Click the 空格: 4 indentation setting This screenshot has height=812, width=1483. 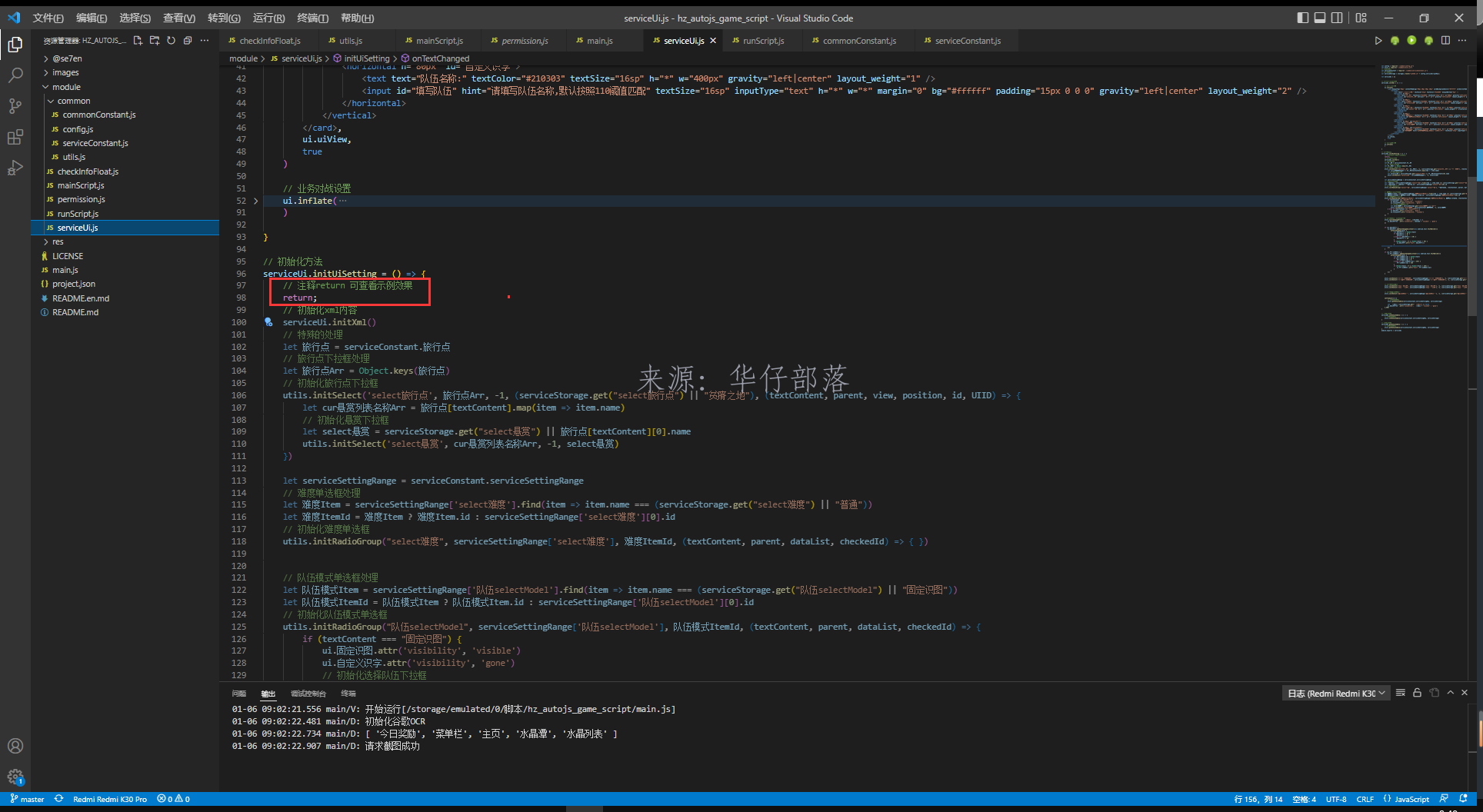1304,799
